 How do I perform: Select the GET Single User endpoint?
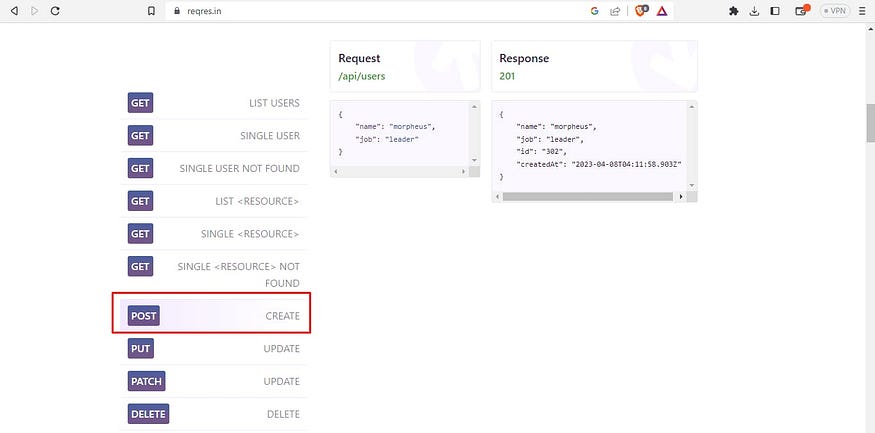tap(214, 136)
